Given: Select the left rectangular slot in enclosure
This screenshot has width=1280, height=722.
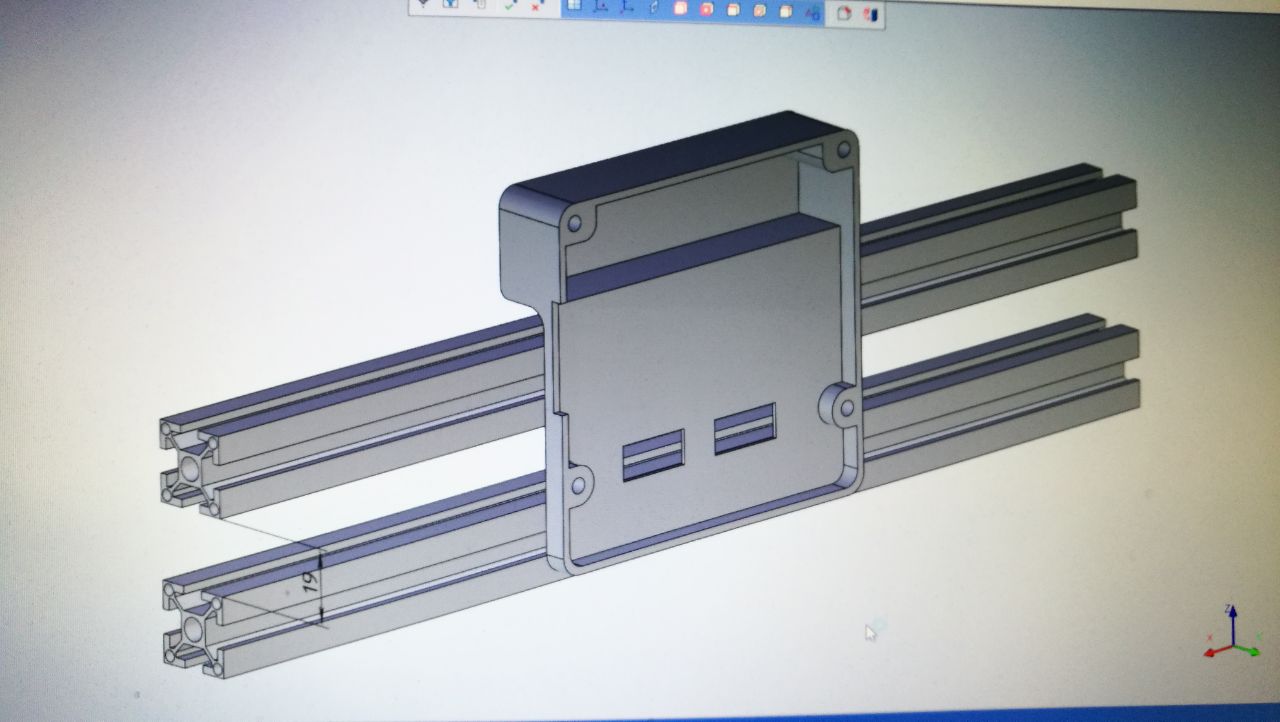Looking at the screenshot, I should click(x=653, y=456).
